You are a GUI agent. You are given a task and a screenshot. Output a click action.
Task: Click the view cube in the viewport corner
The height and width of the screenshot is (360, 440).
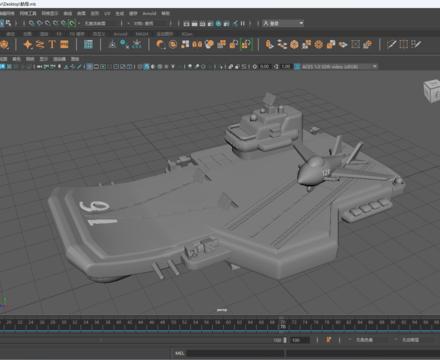tap(432, 91)
